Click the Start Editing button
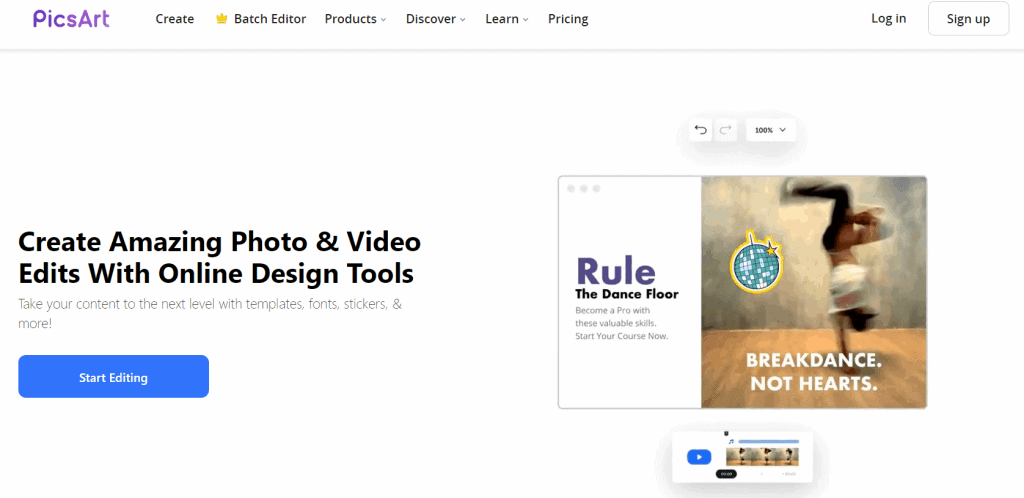The width and height of the screenshot is (1024, 498). 113,377
